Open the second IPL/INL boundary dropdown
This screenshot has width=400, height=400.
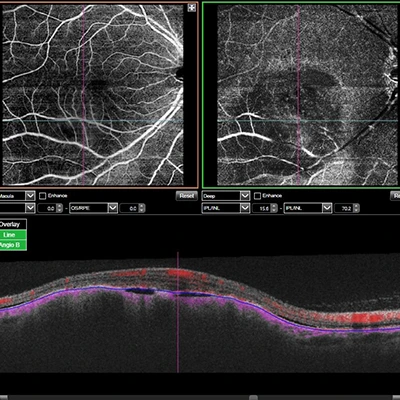pos(307,208)
